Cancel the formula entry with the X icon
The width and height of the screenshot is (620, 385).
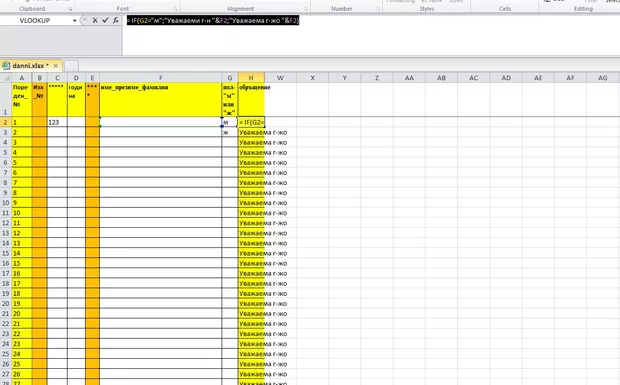(x=95, y=20)
